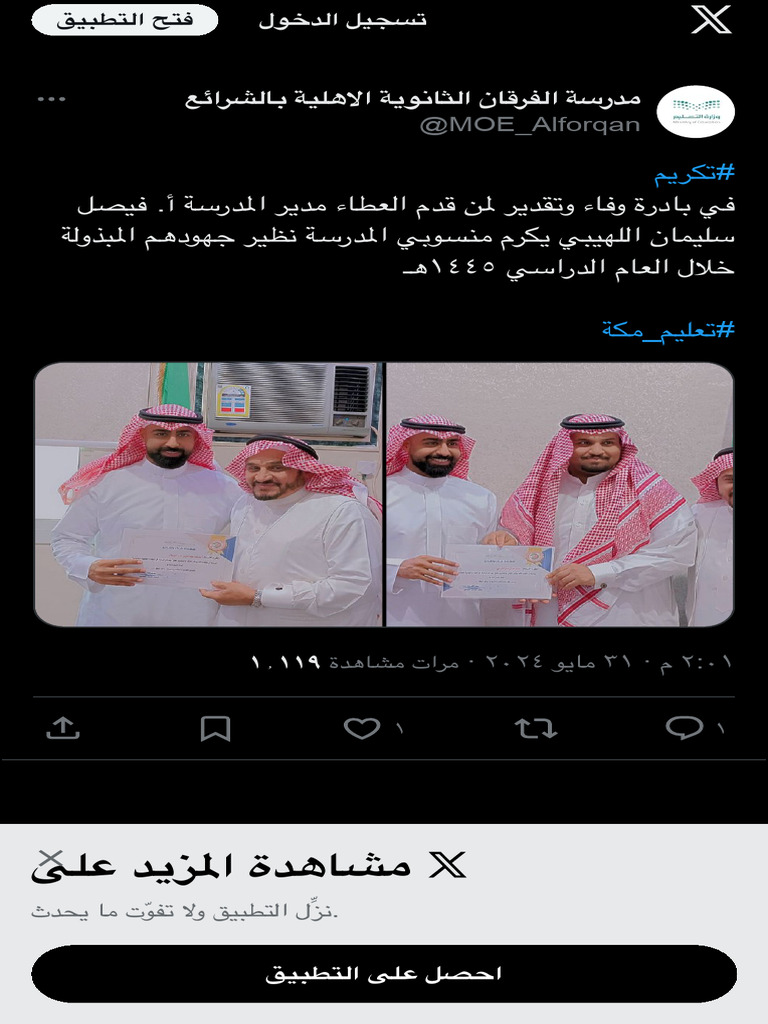Viewport: 768px width, 1024px height.
Task: Open the #تعليم_مكة hashtag
Action: pos(668,328)
